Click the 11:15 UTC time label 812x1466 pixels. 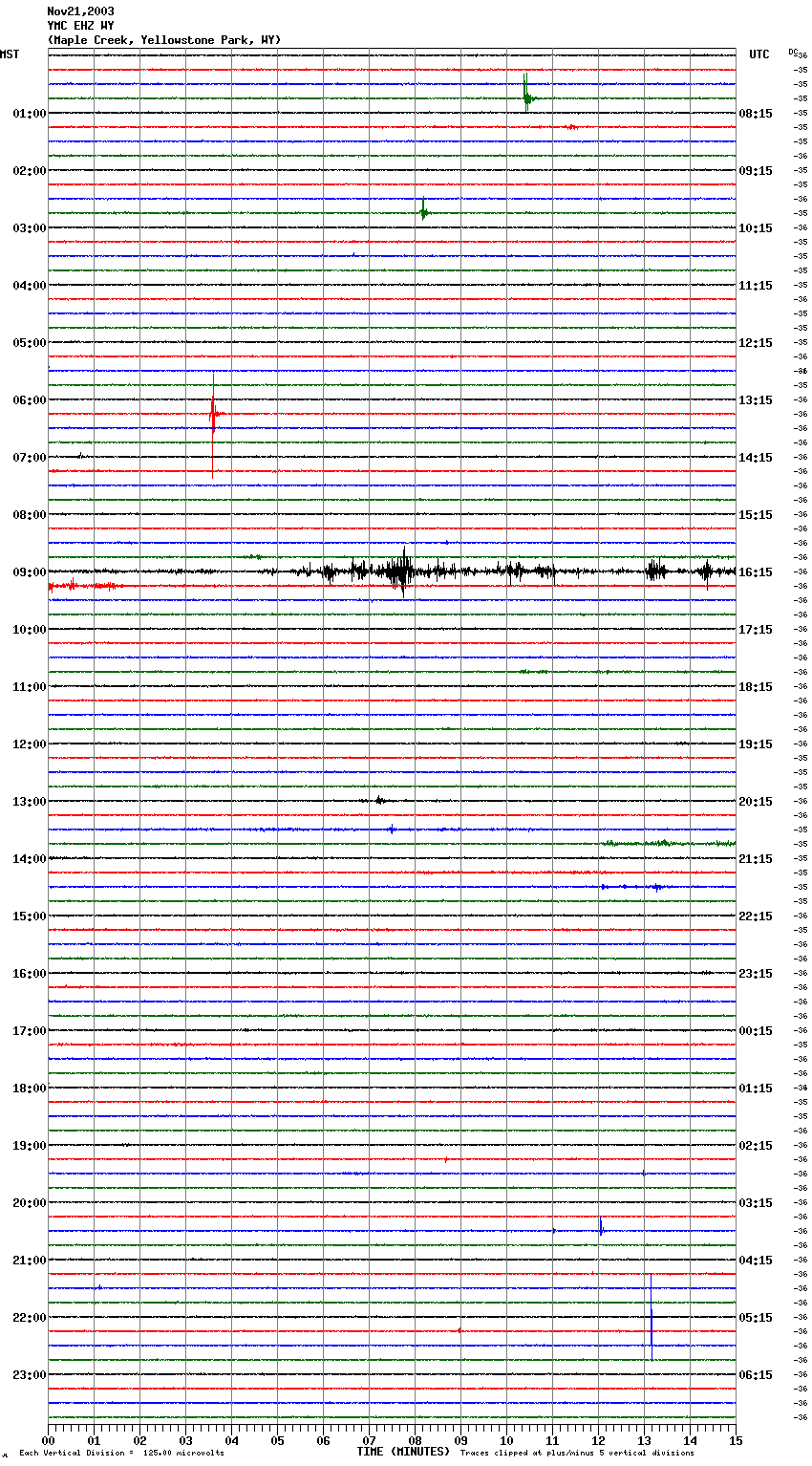click(756, 286)
